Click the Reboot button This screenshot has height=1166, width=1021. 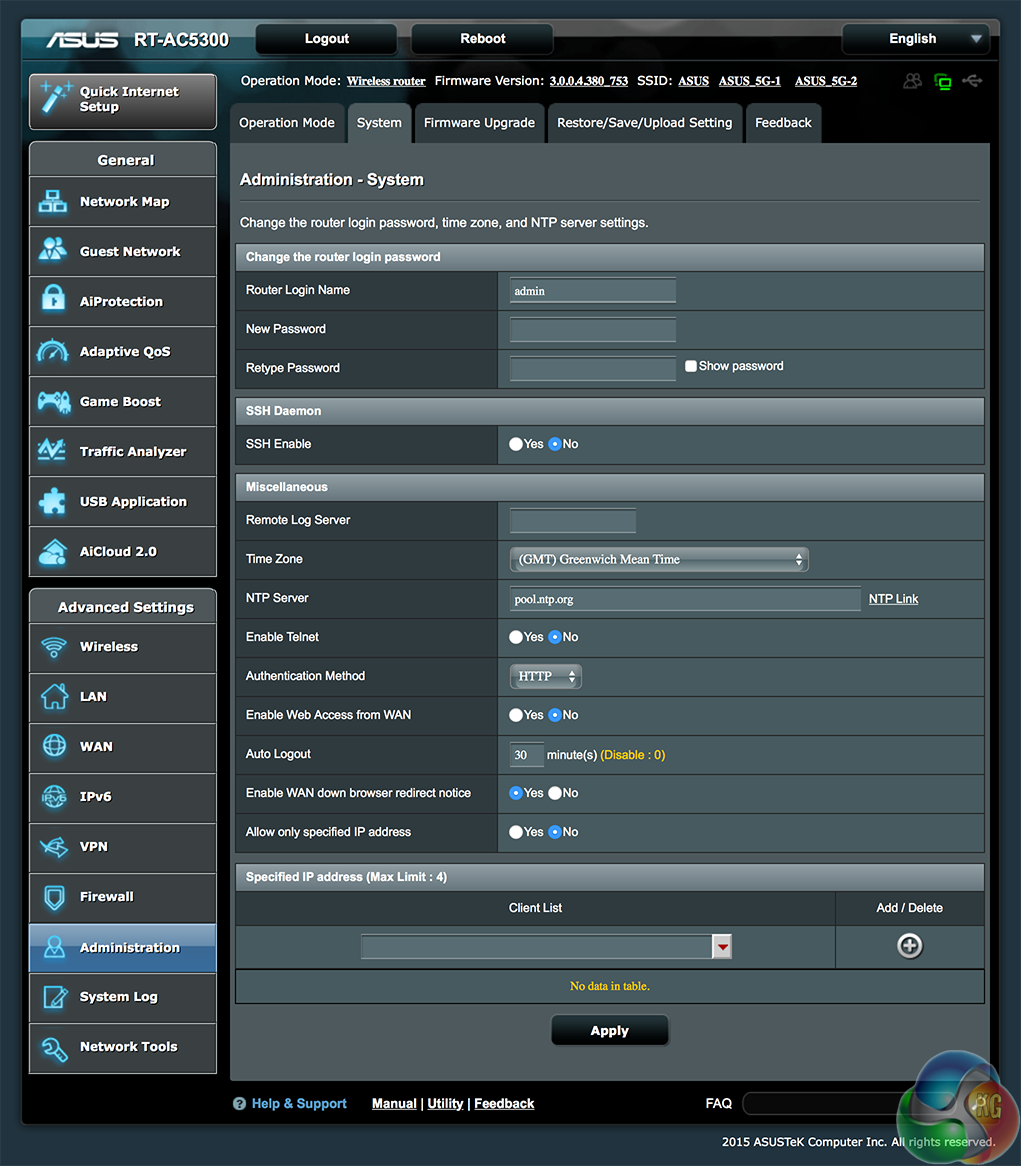[483, 39]
